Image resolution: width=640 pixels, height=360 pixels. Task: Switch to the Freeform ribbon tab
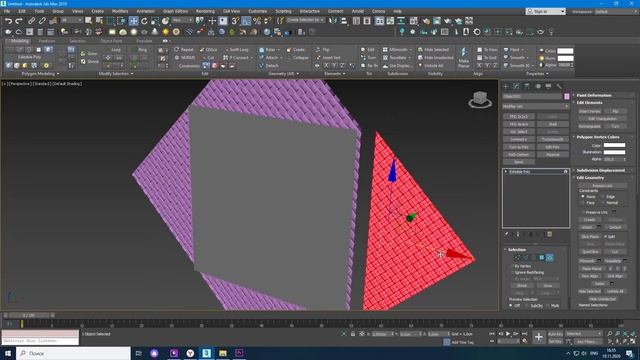tap(47, 41)
